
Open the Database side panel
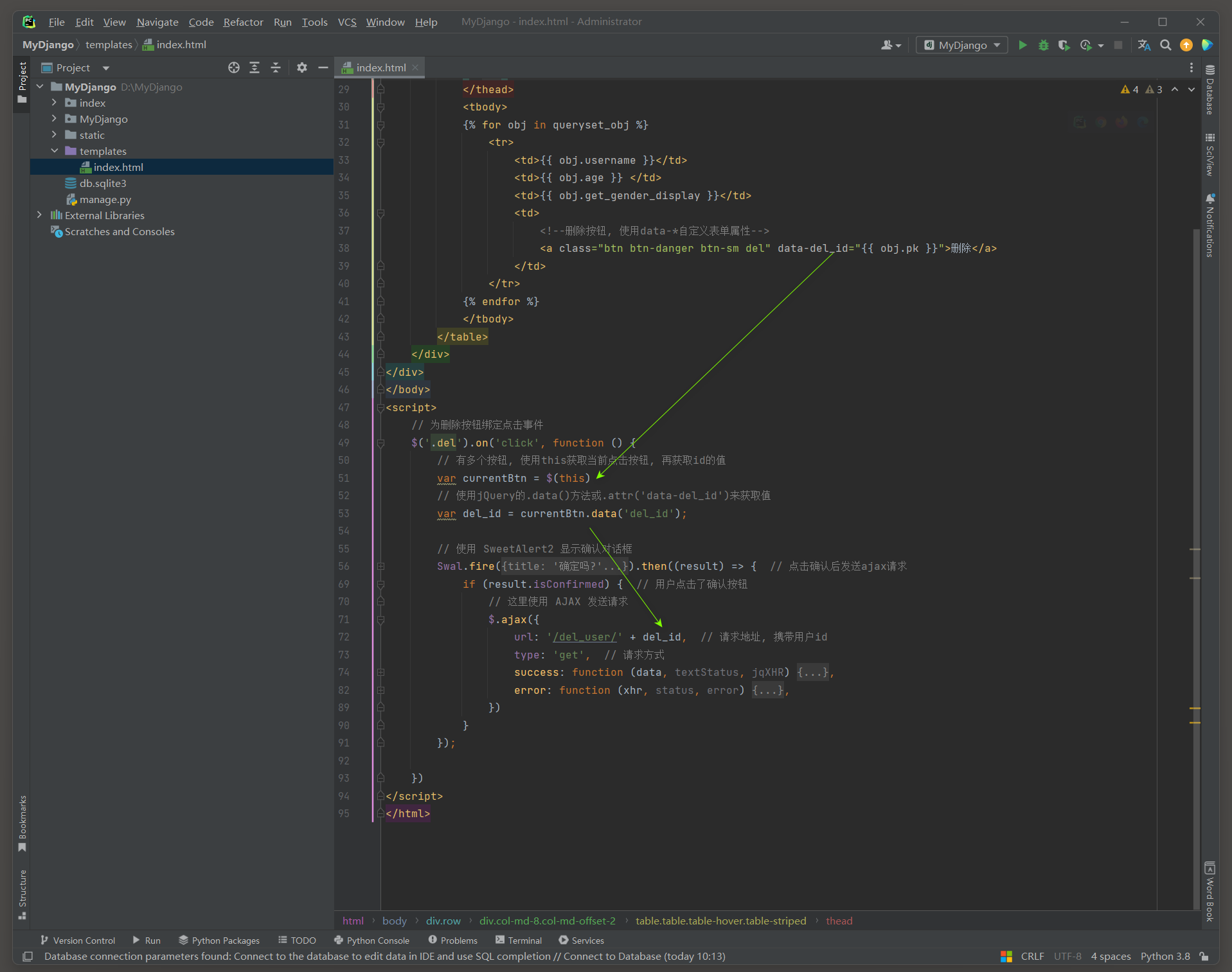pos(1210,90)
